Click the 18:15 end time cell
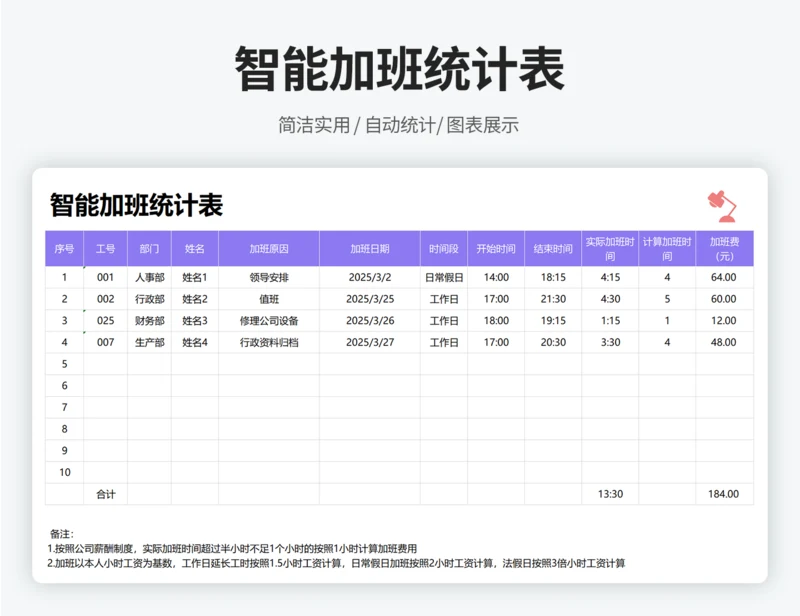800x616 pixels. tap(553, 277)
